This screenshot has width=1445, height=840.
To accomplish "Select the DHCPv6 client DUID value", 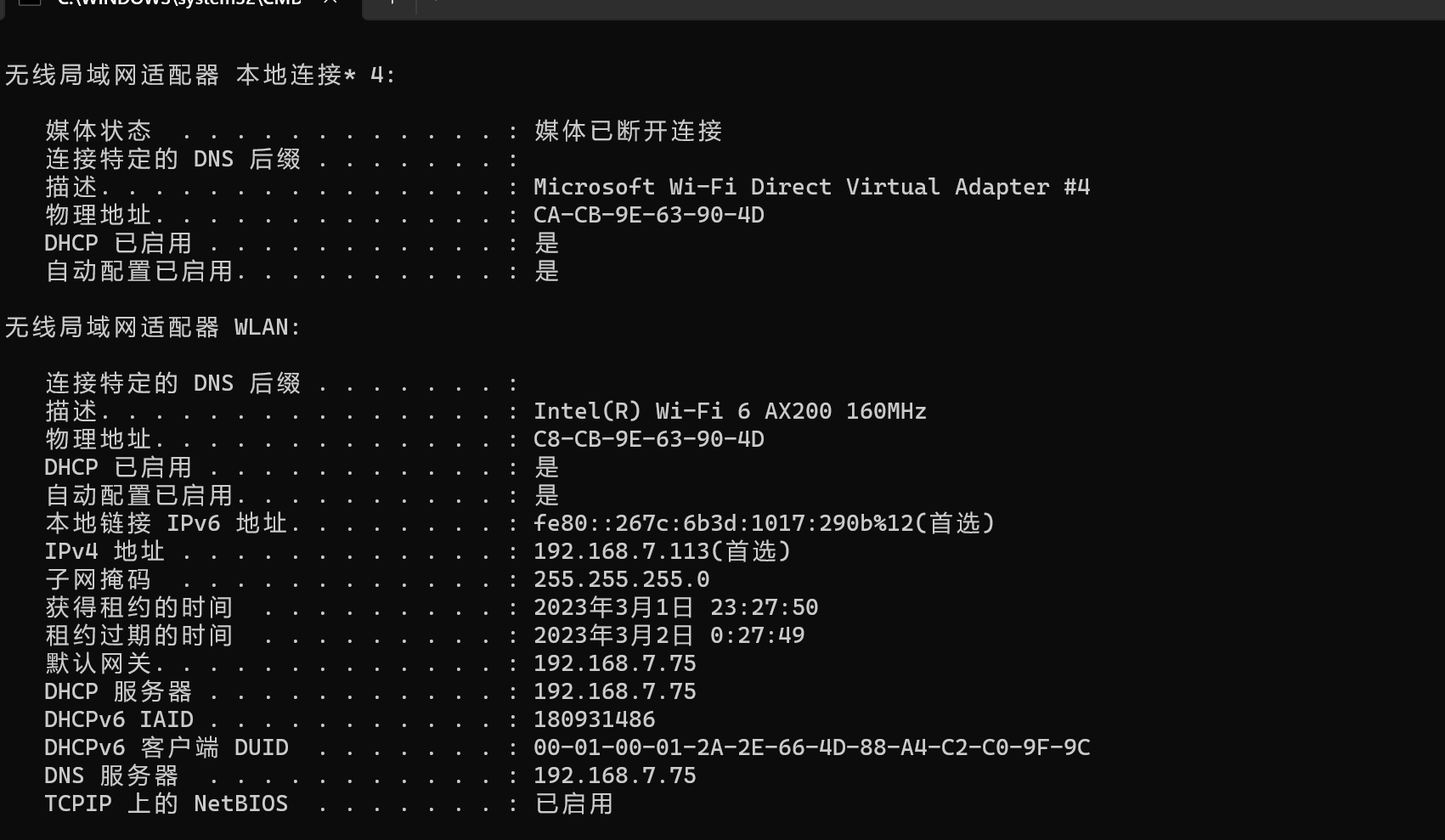I will click(811, 747).
